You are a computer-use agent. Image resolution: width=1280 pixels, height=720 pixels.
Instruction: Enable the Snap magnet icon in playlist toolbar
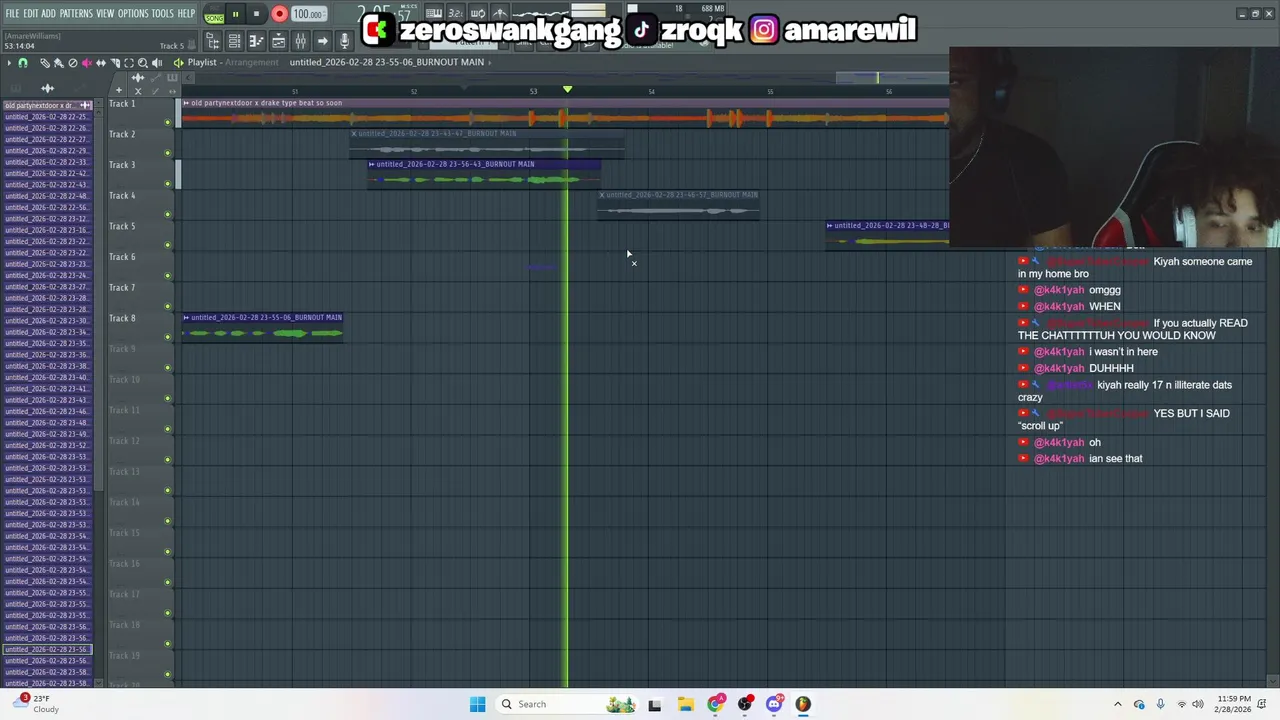23,63
